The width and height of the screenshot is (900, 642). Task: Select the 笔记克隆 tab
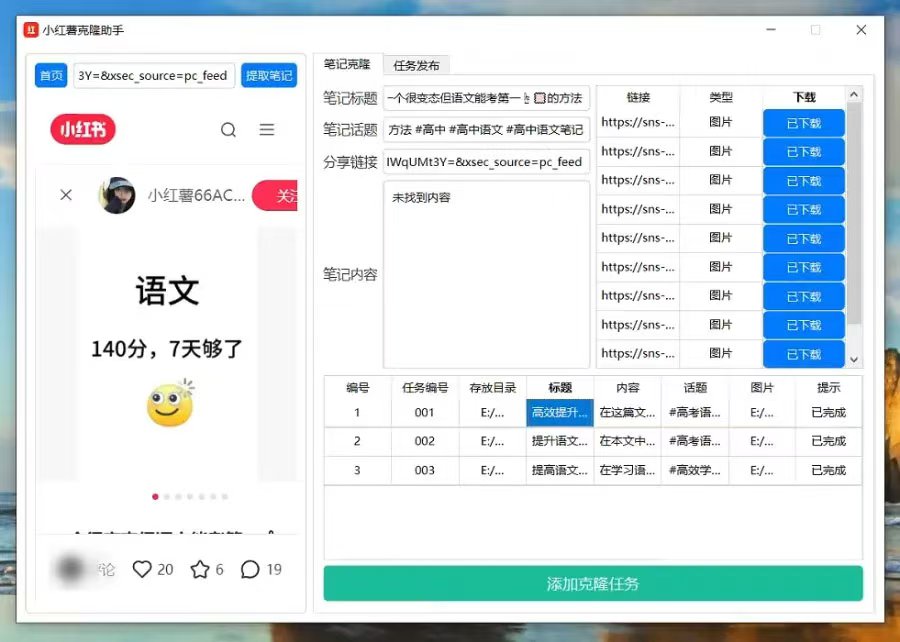click(347, 65)
